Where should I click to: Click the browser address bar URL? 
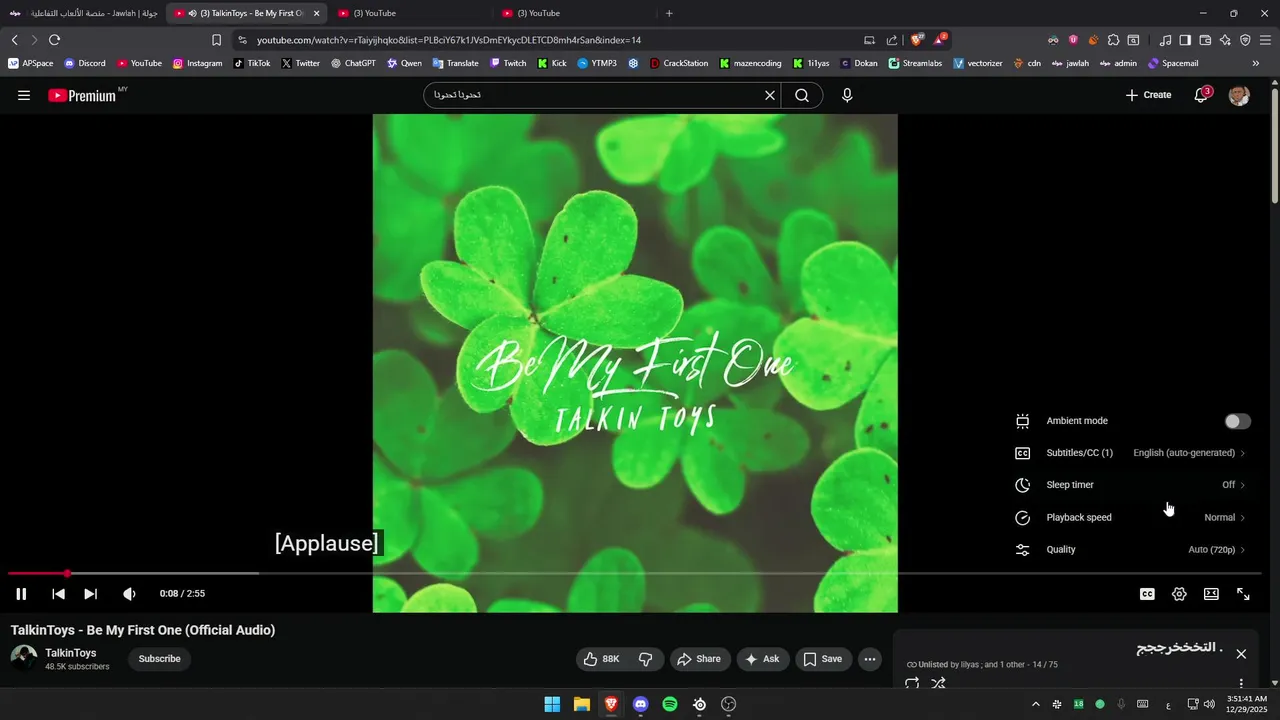(449, 40)
